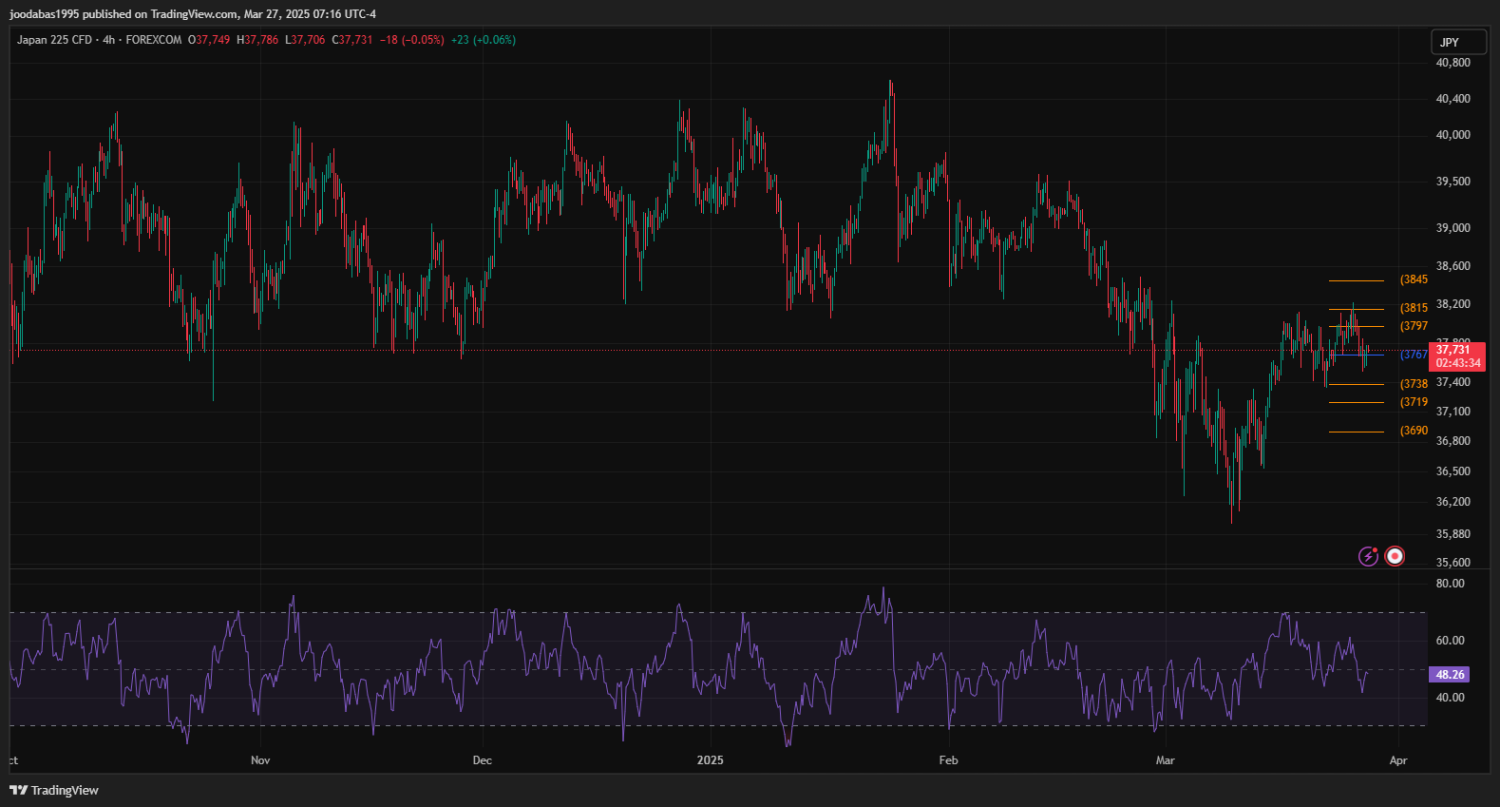Click the red circle event marker icon
This screenshot has width=1500, height=807.
point(1395,556)
